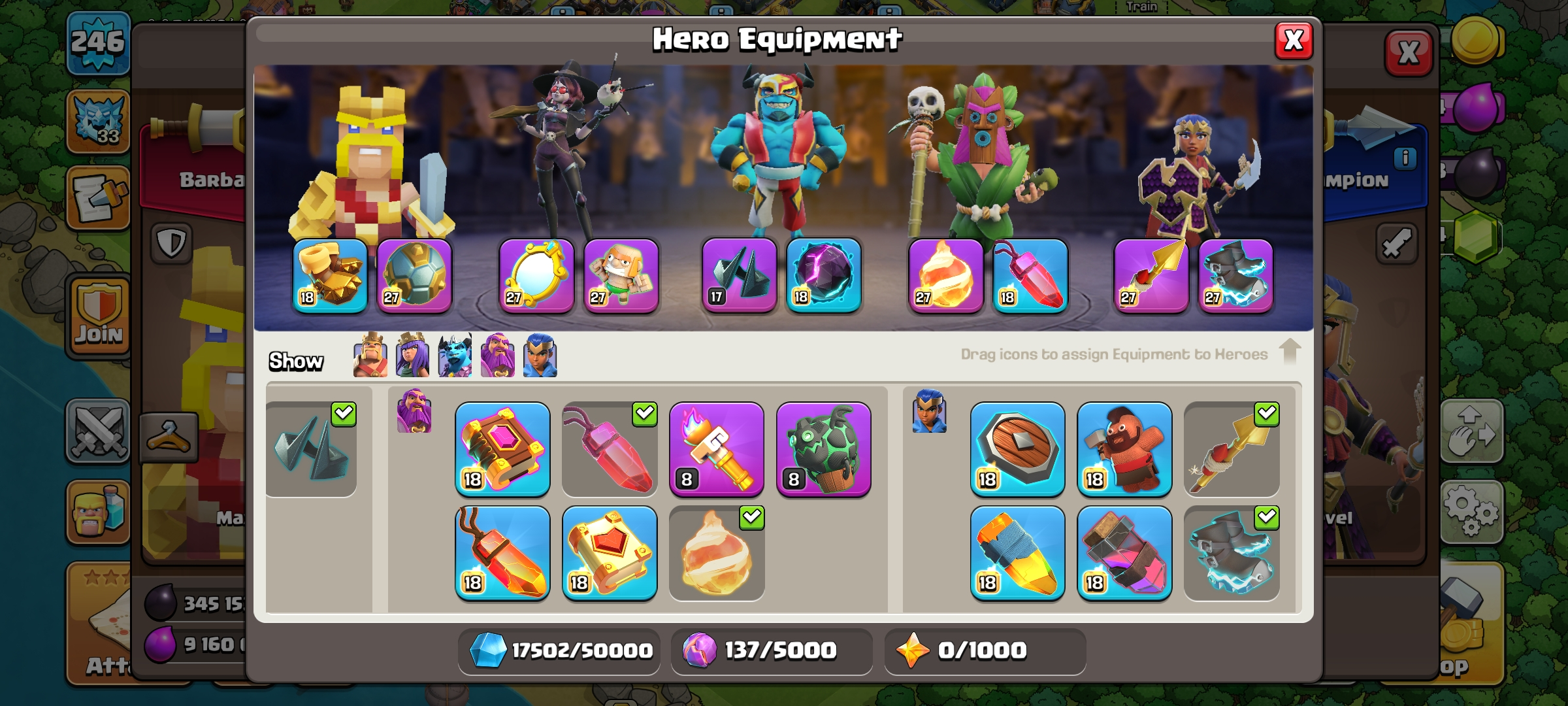
Task: Toggle the equipped Fireball checkmark
Action: click(x=752, y=518)
